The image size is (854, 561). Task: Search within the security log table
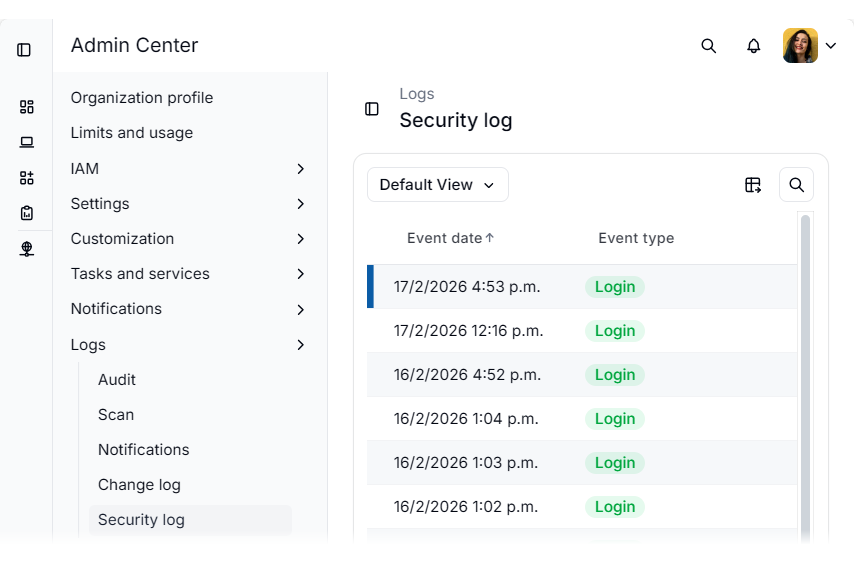pyautogui.click(x=797, y=185)
